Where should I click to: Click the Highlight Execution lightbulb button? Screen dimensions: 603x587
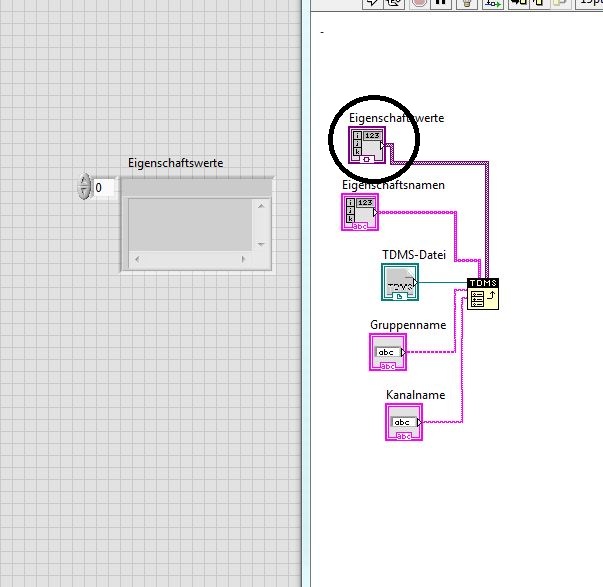466,3
